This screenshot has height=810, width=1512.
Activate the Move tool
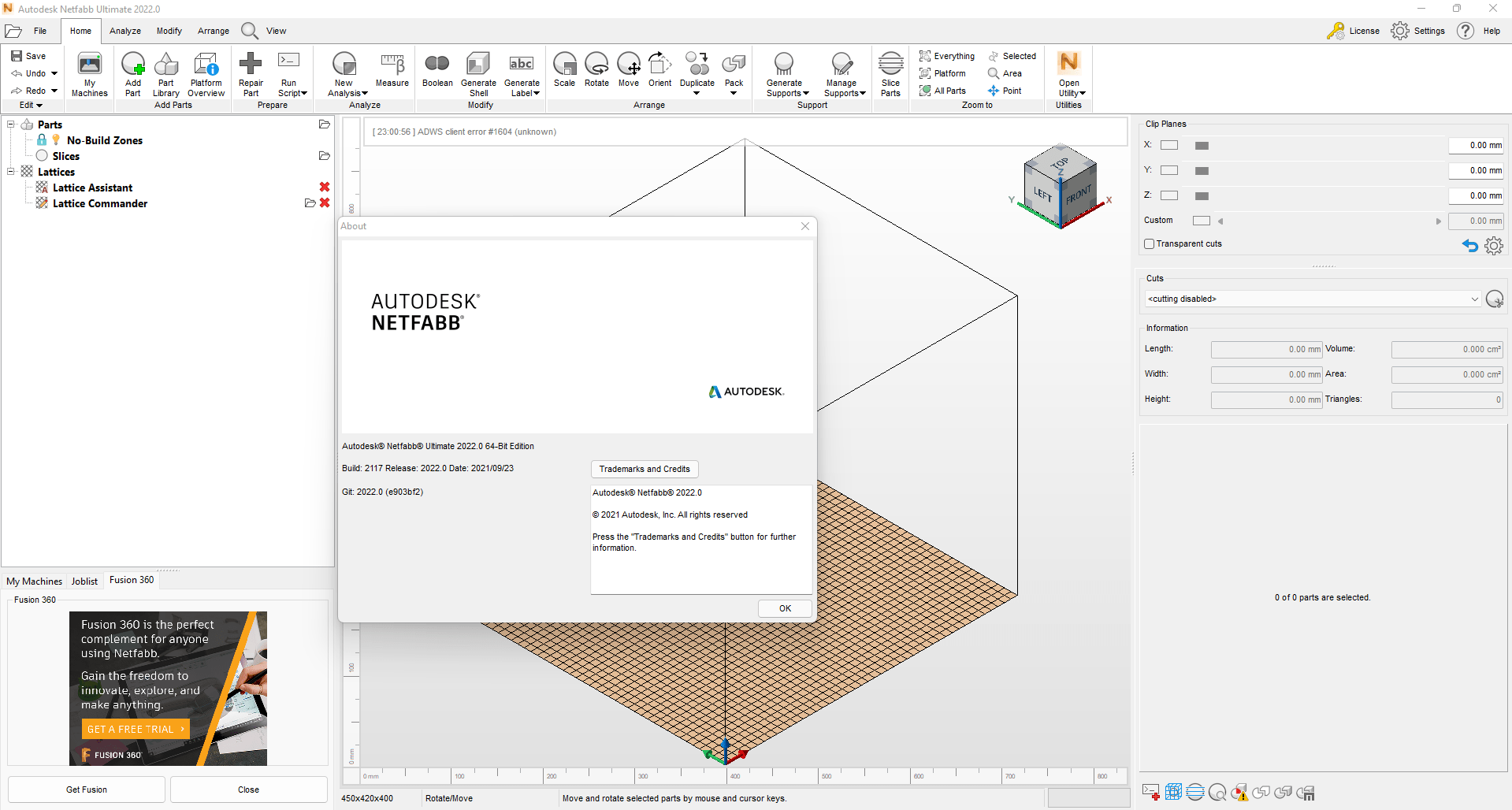click(x=629, y=70)
